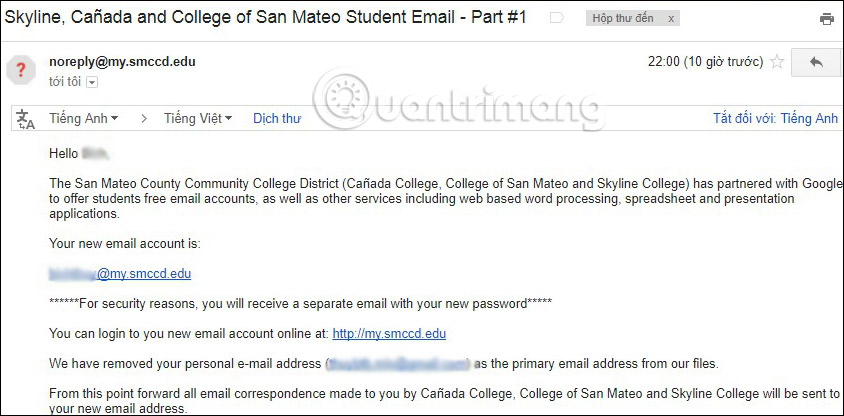Expand recipient details next to tới tôi
The width and height of the screenshot is (844, 416).
92,82
